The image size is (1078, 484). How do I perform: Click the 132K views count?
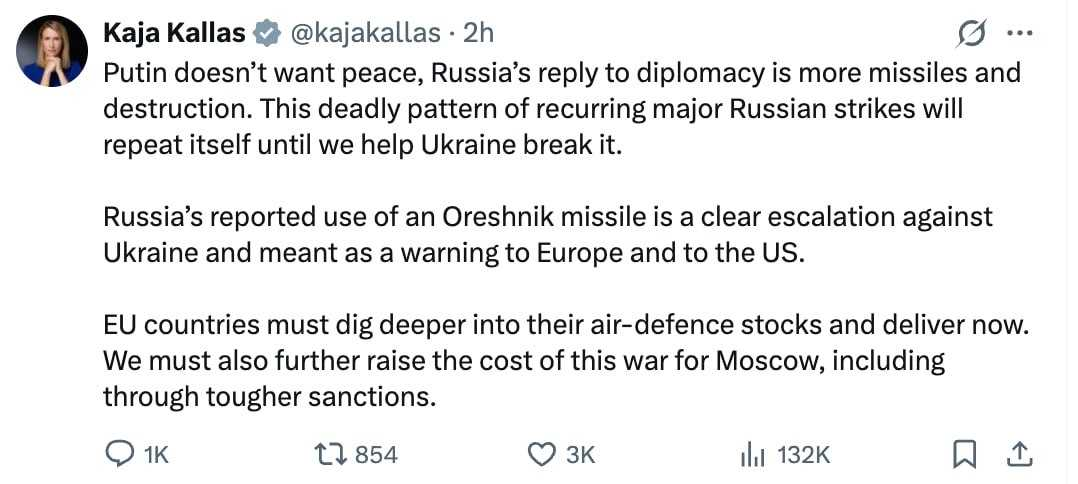tap(803, 455)
